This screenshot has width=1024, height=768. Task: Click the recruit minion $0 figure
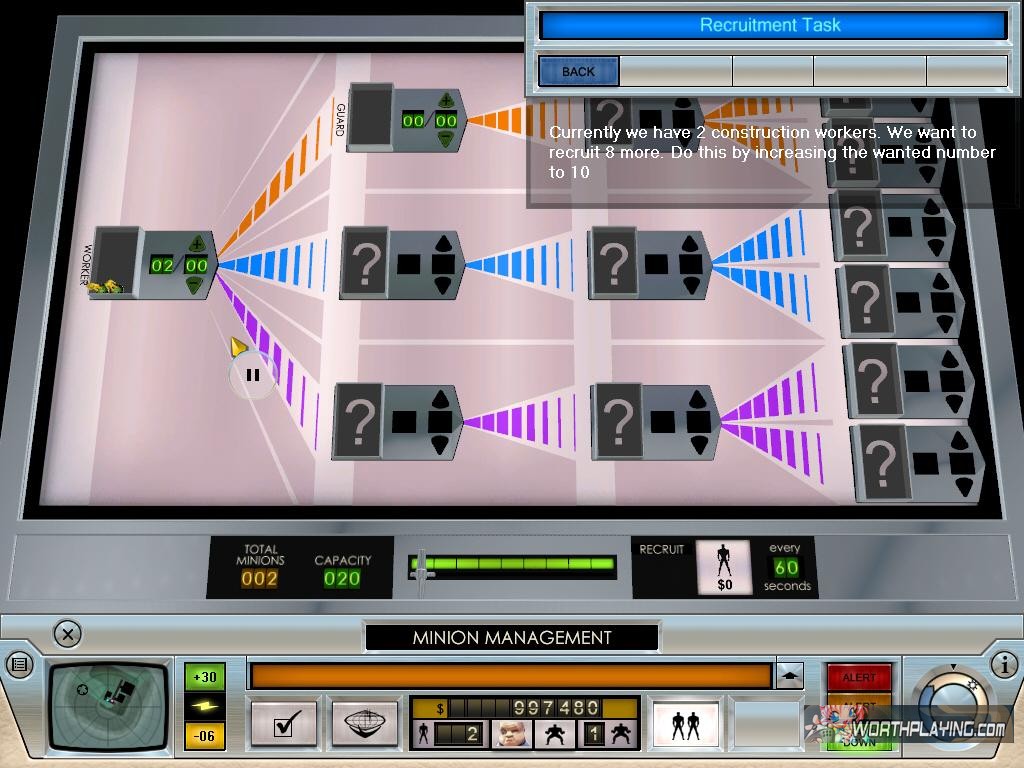[x=724, y=567]
